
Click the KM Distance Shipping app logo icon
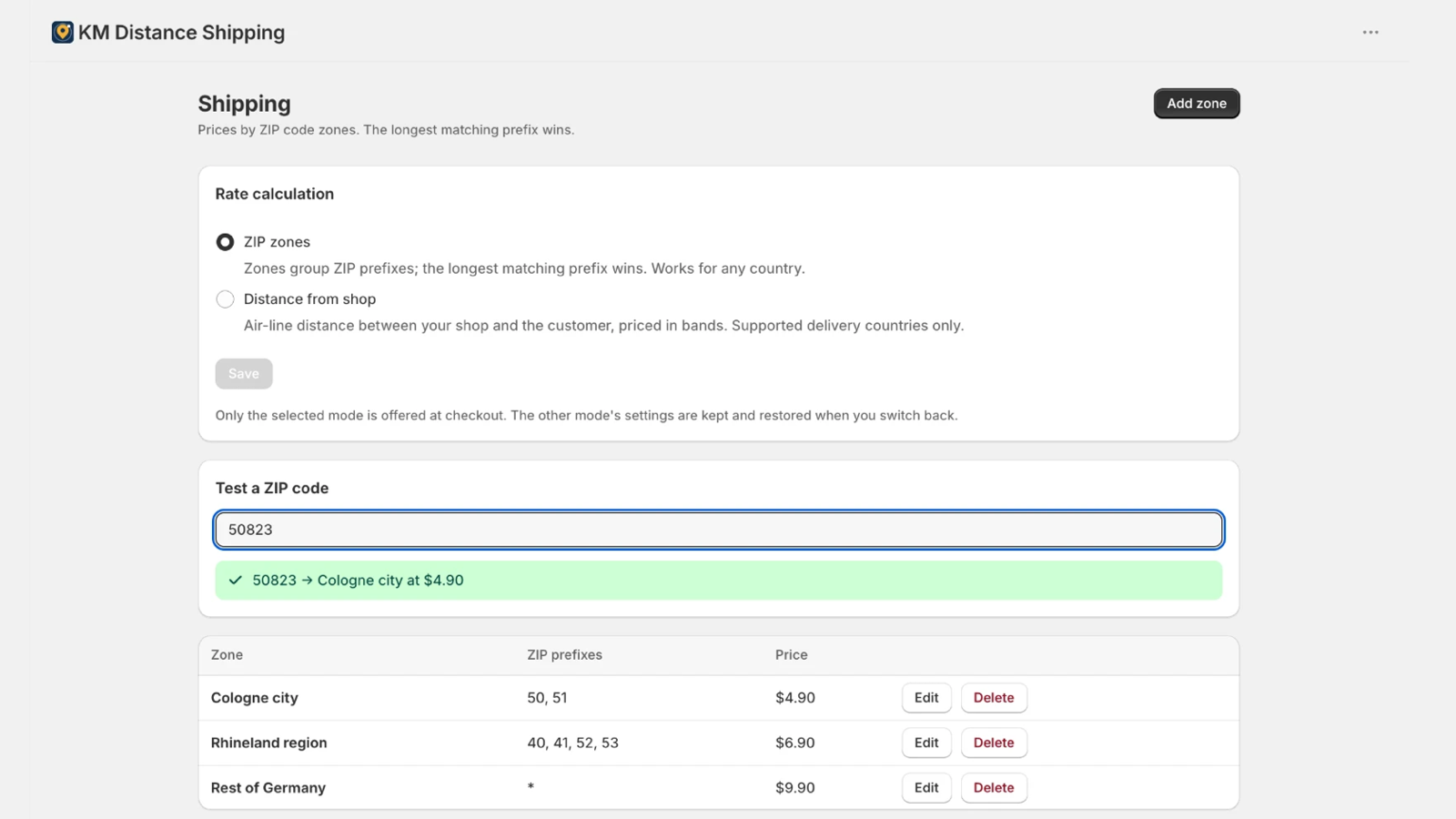(x=63, y=33)
